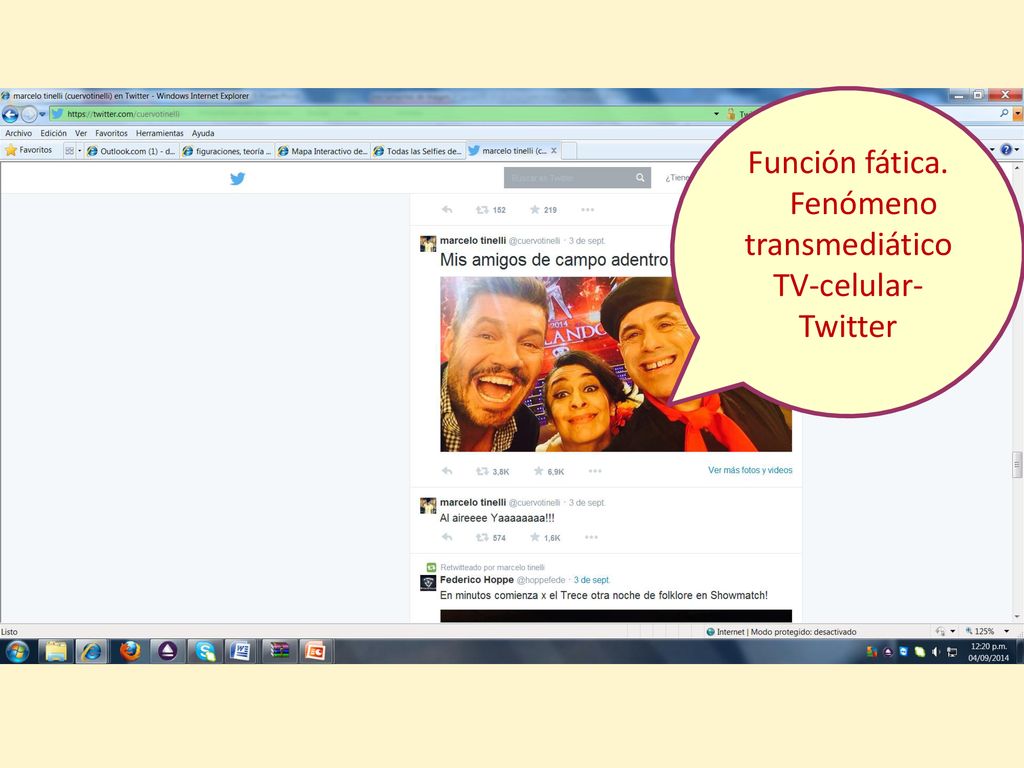The width and height of the screenshot is (1024, 768).
Task: Switch to the Outlook.com tab
Action: tap(131, 151)
